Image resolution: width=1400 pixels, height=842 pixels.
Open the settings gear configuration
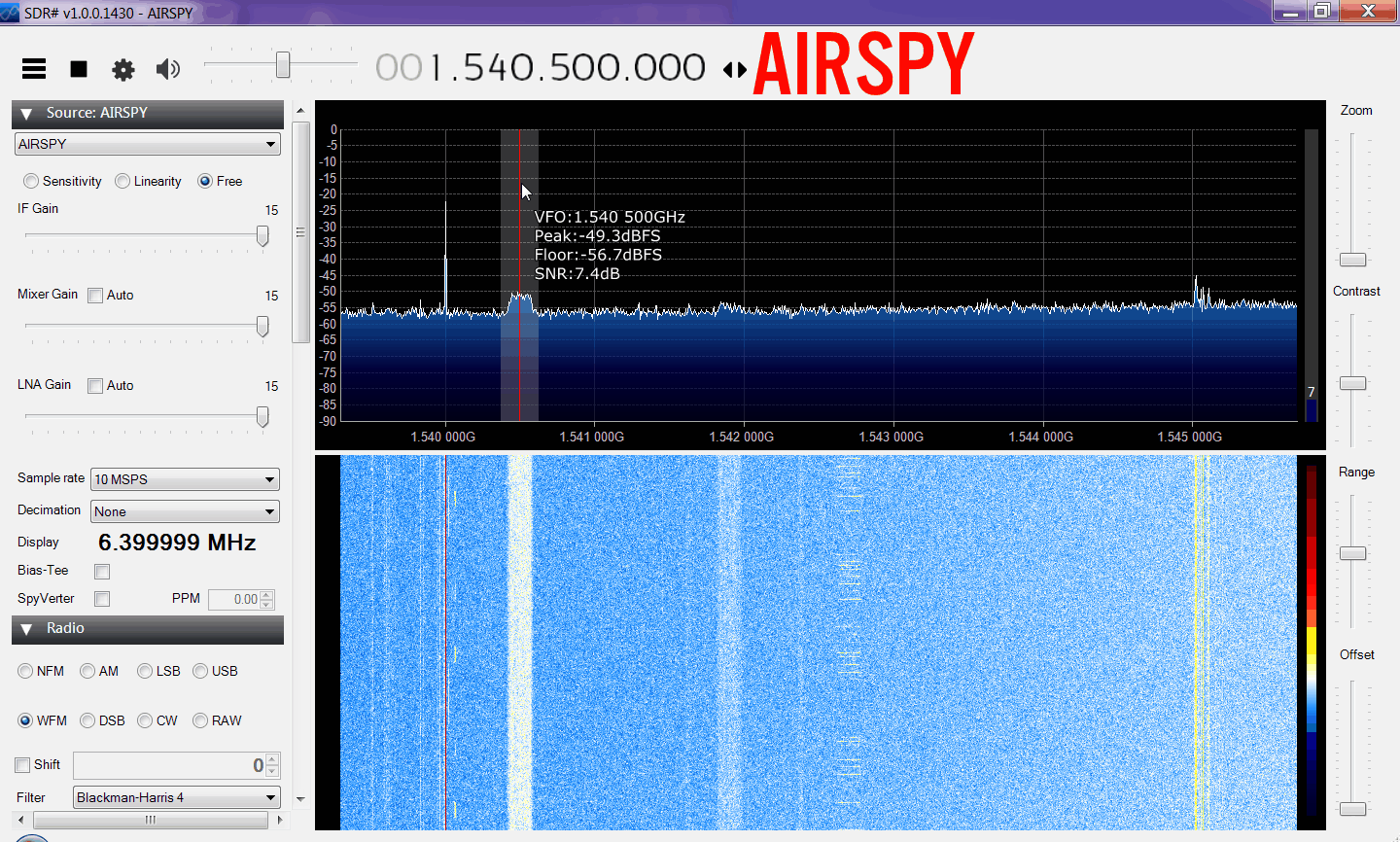pos(123,69)
